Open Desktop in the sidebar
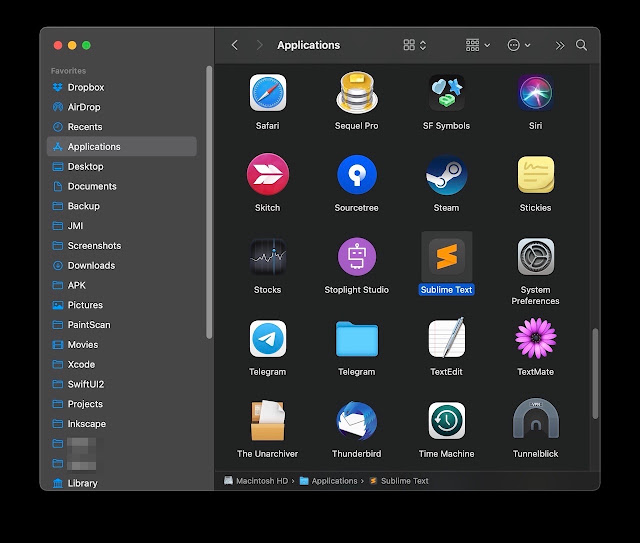The image size is (640, 543). (x=122, y=167)
